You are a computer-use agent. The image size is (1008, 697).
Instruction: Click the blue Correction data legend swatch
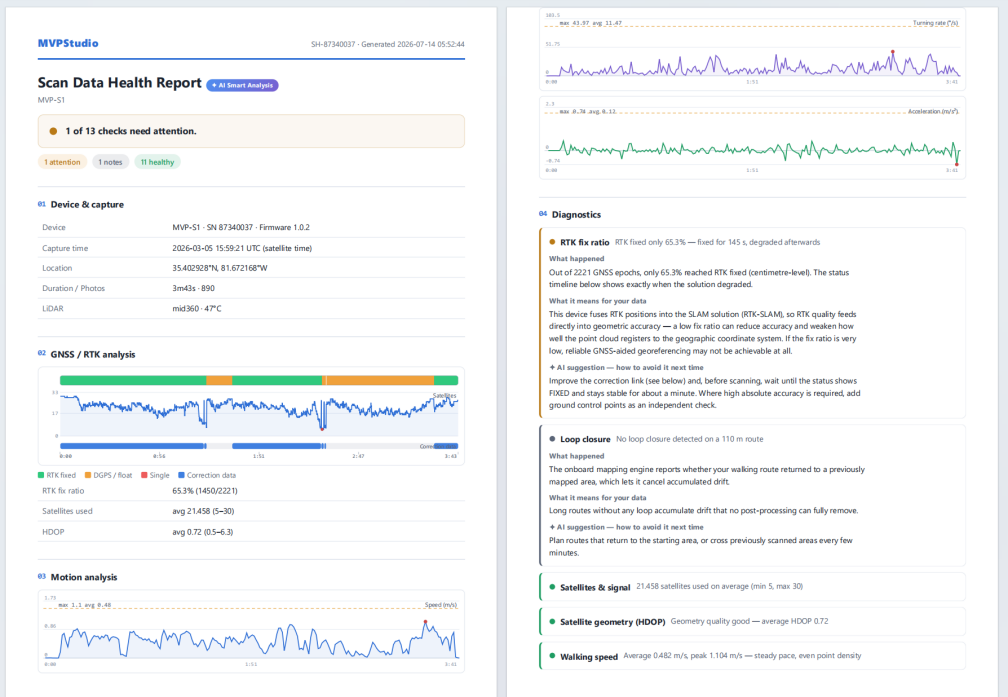[x=181, y=475]
